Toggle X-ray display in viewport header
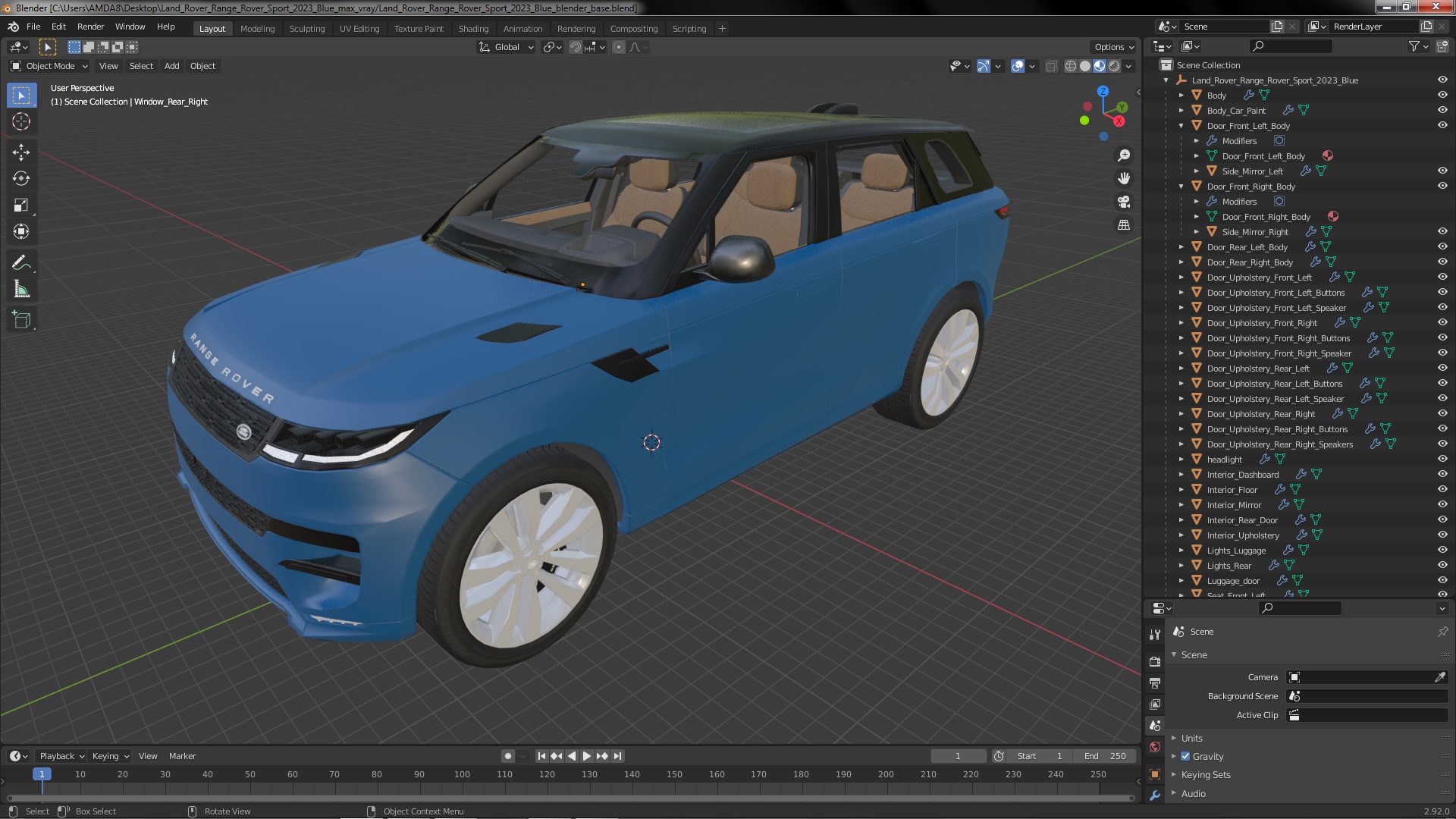This screenshot has width=1456, height=819. [x=1051, y=66]
